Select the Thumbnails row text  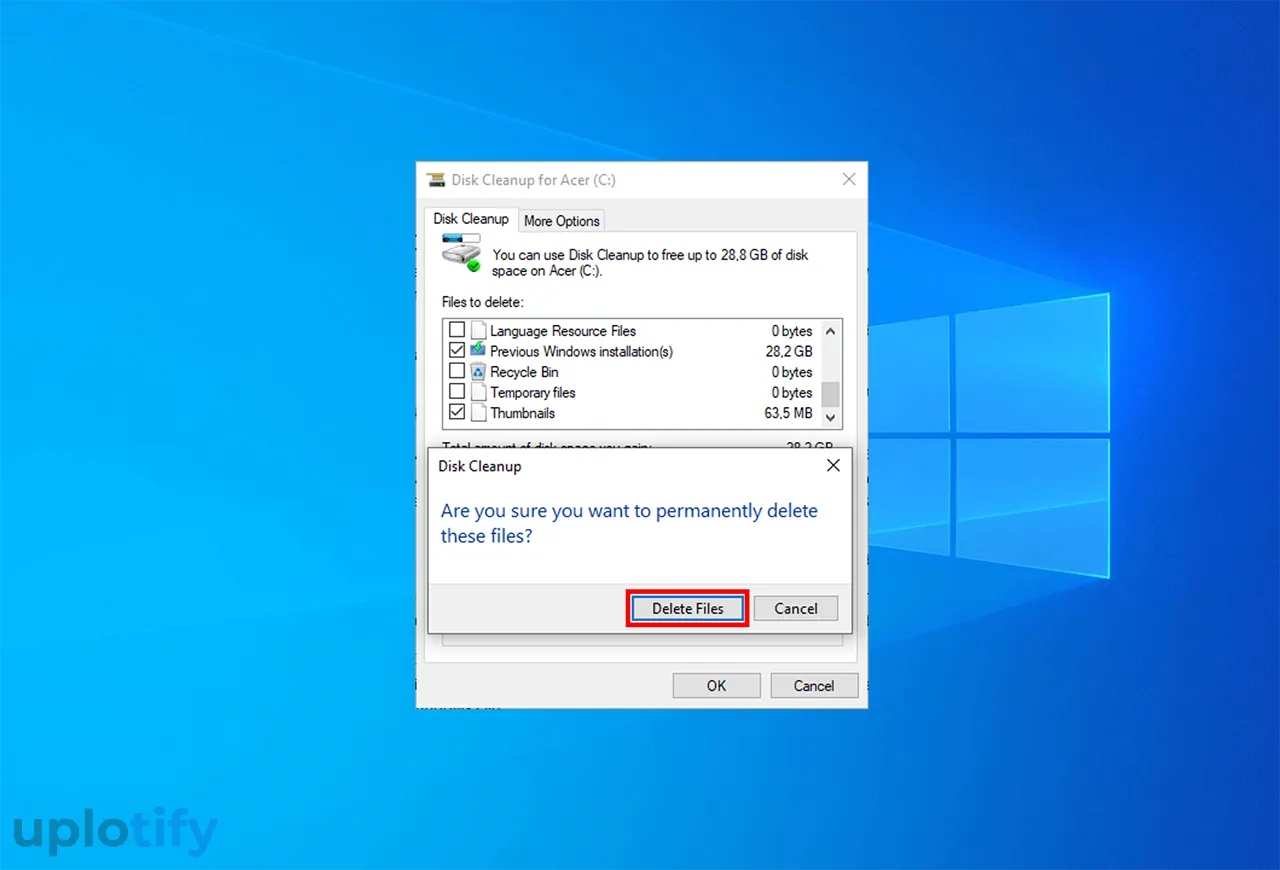[522, 413]
